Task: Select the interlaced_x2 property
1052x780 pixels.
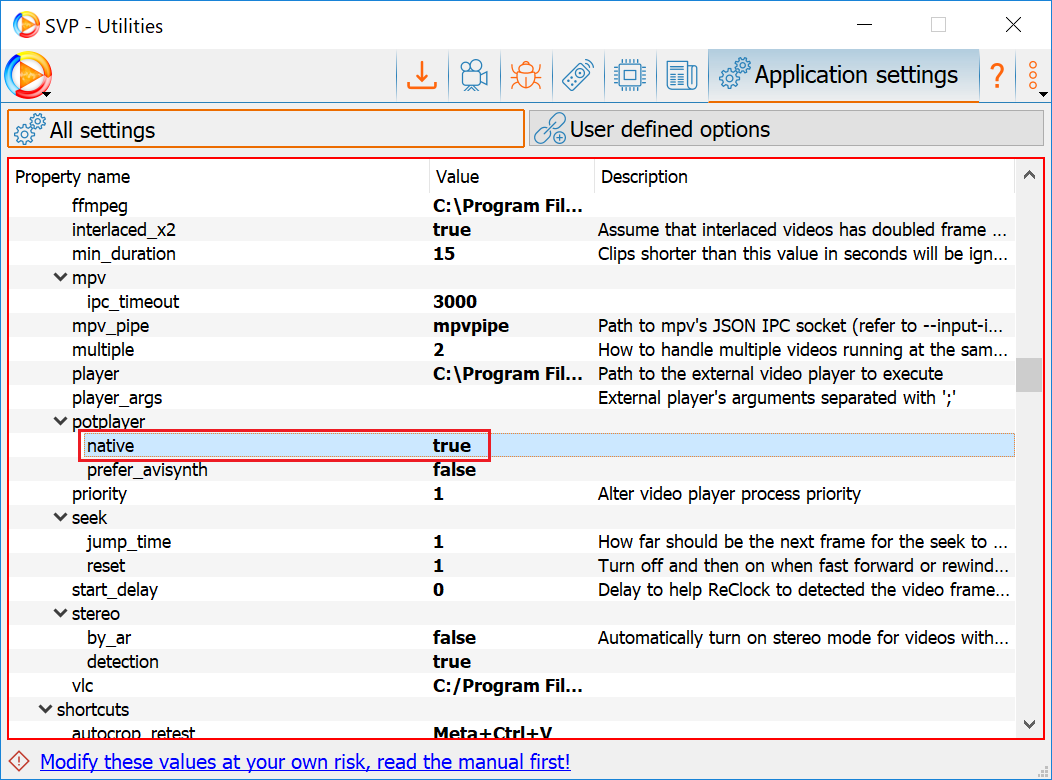Action: click(511, 229)
